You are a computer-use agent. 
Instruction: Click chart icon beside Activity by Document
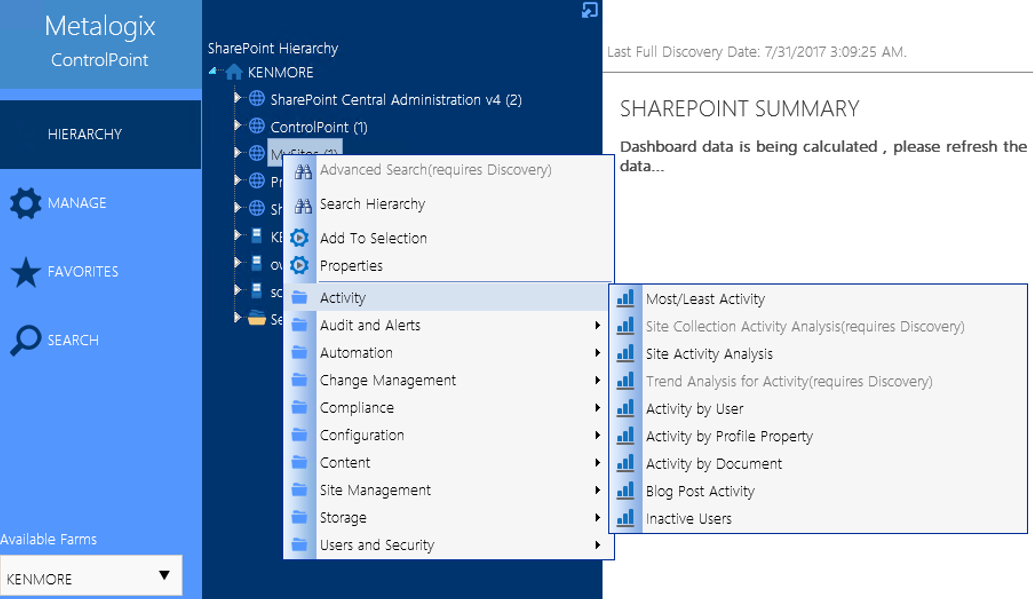(625, 463)
